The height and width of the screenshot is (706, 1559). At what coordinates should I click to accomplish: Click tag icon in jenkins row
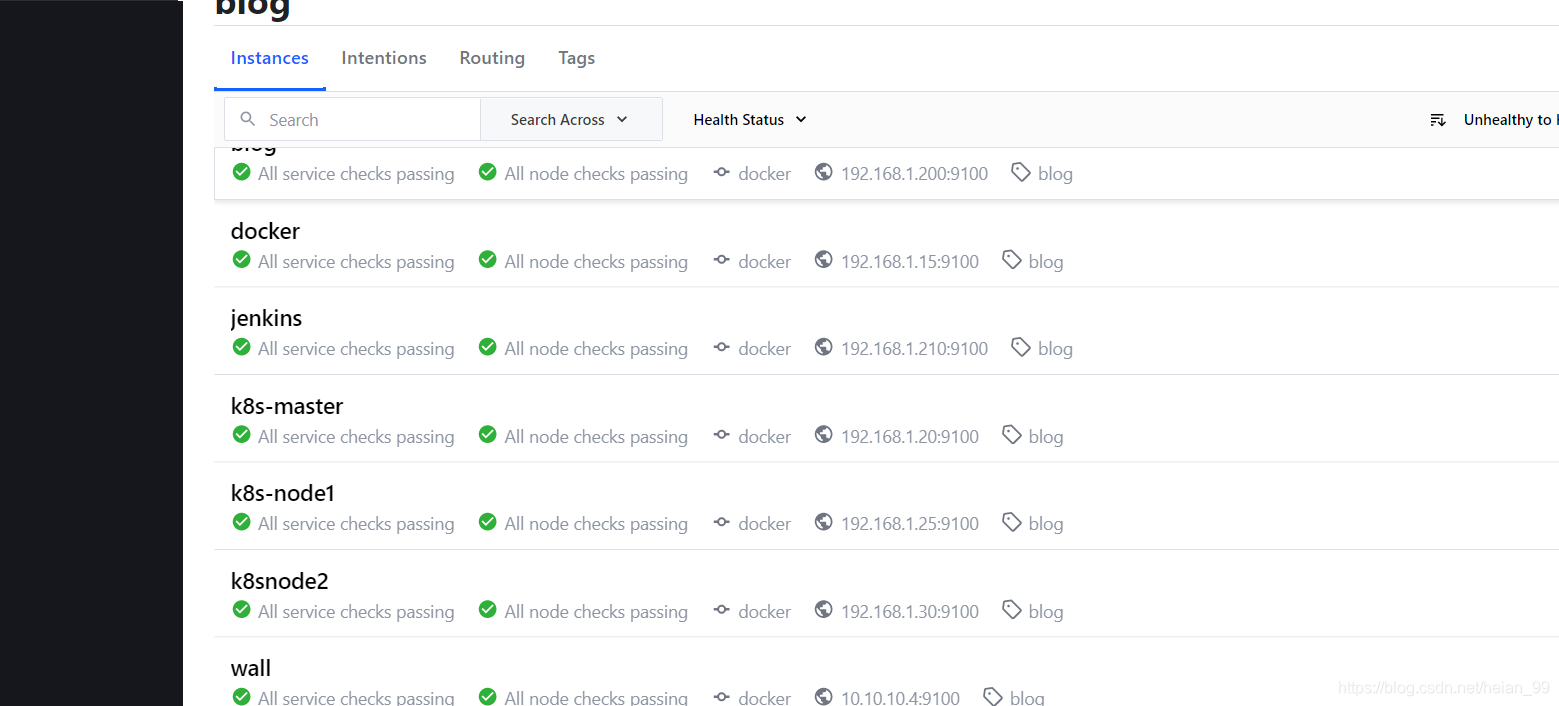tap(1021, 347)
